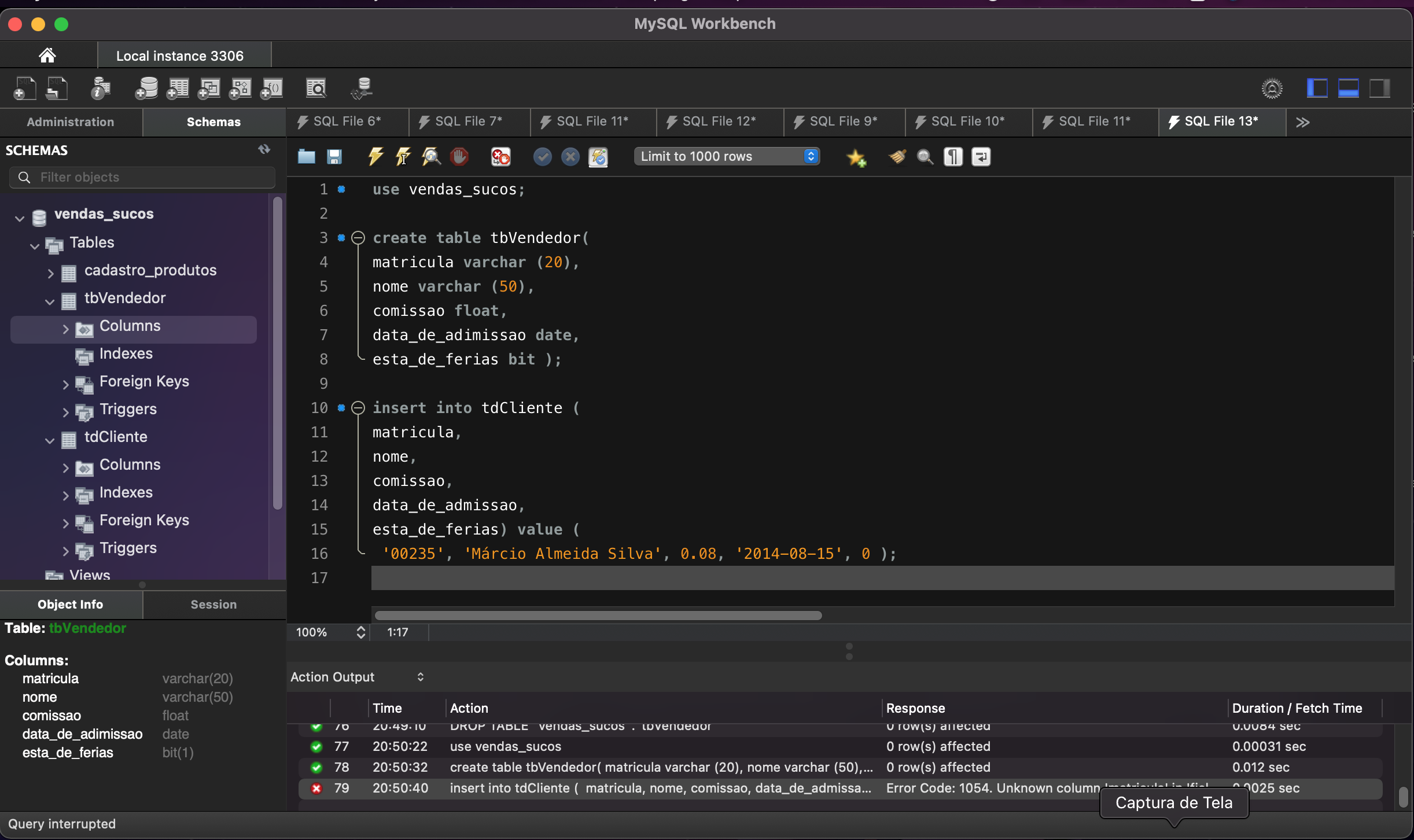Collapse tdCliente table node

point(50,441)
